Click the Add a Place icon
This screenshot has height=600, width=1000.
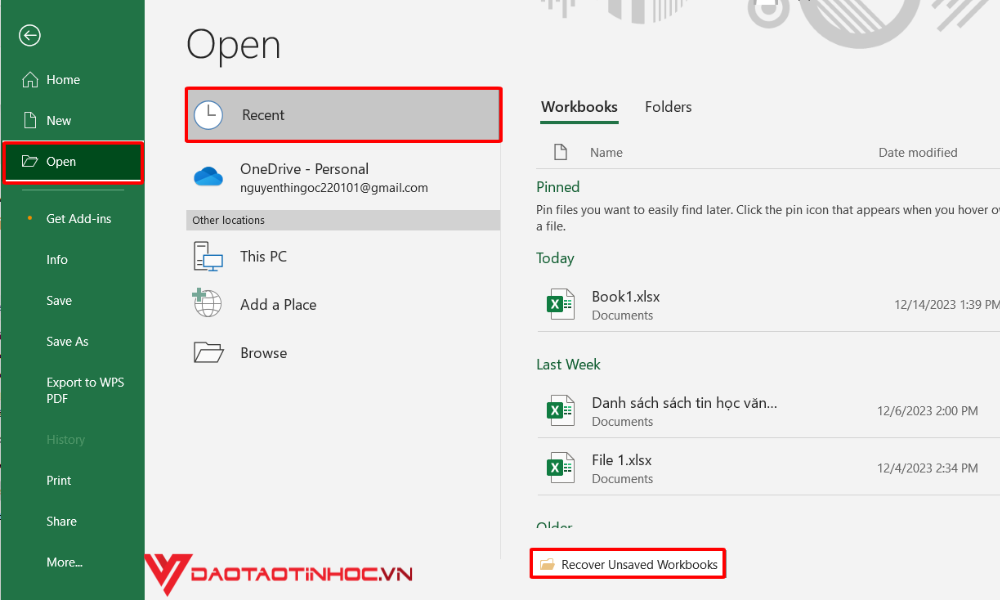click(x=207, y=304)
